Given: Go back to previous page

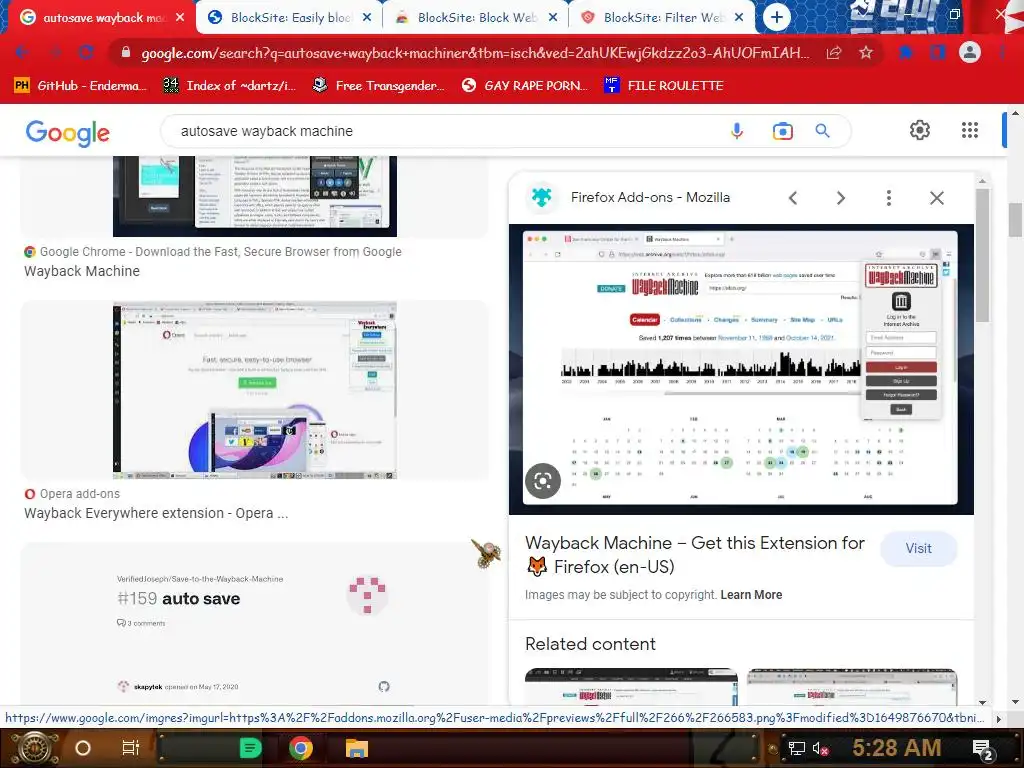Looking at the screenshot, I should pos(22,52).
